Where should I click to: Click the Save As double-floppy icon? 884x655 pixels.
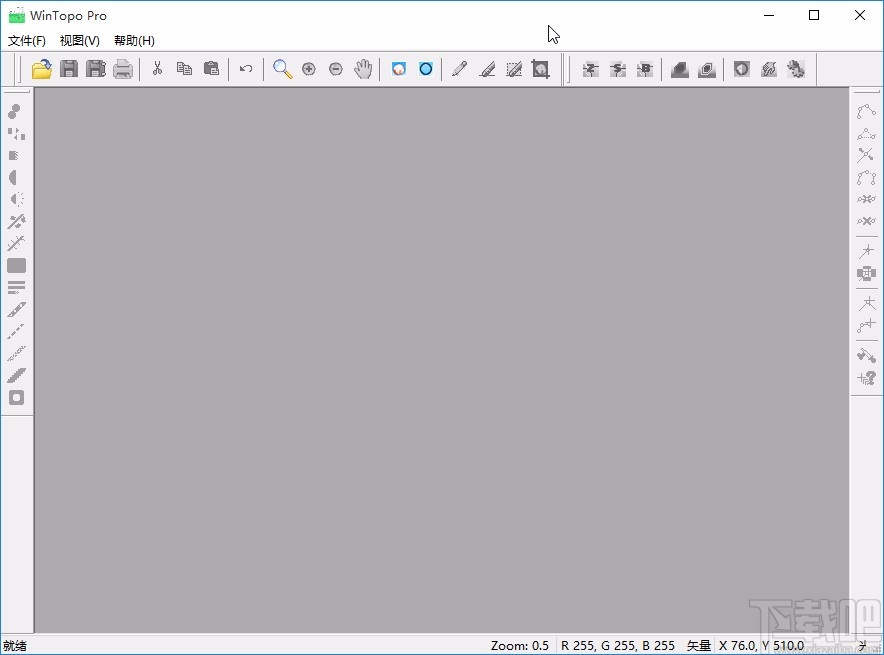click(96, 69)
